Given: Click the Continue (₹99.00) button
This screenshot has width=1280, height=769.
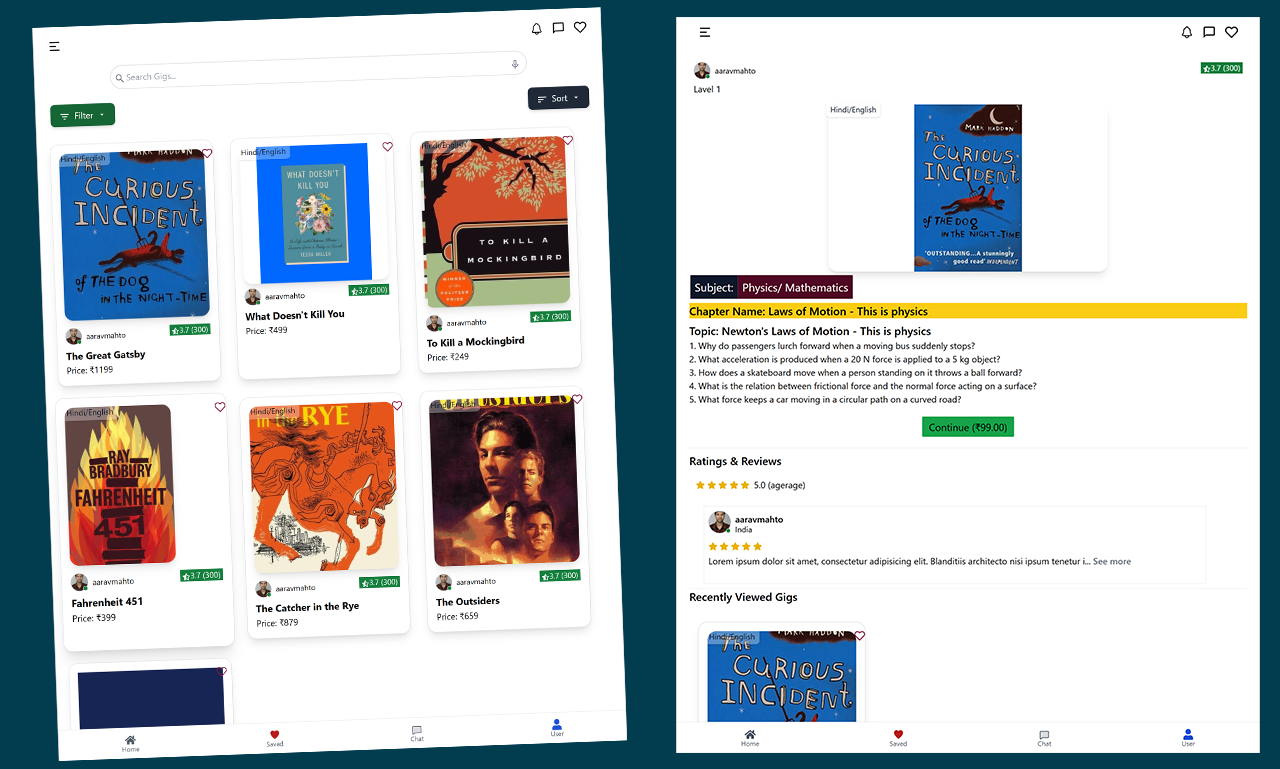Looking at the screenshot, I should [x=968, y=427].
